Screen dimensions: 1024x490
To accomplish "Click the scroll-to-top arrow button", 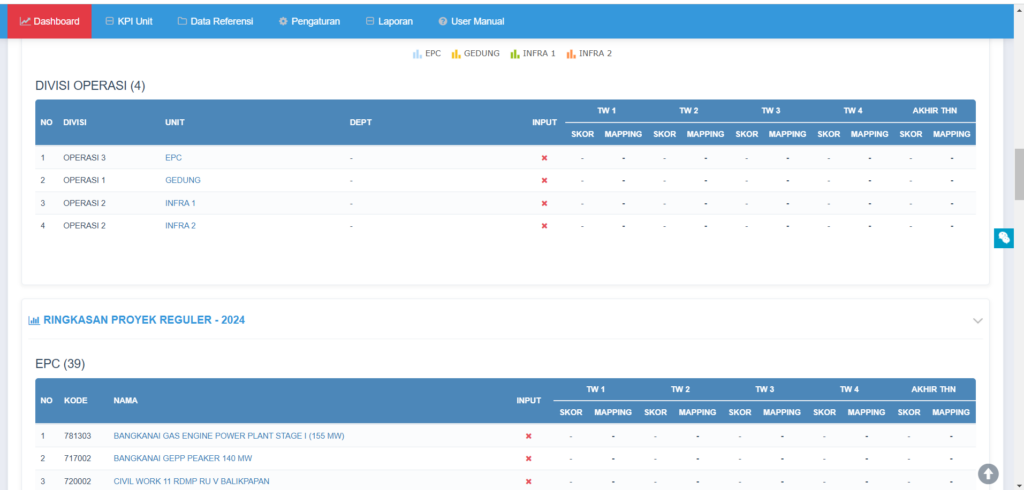I will 987,473.
